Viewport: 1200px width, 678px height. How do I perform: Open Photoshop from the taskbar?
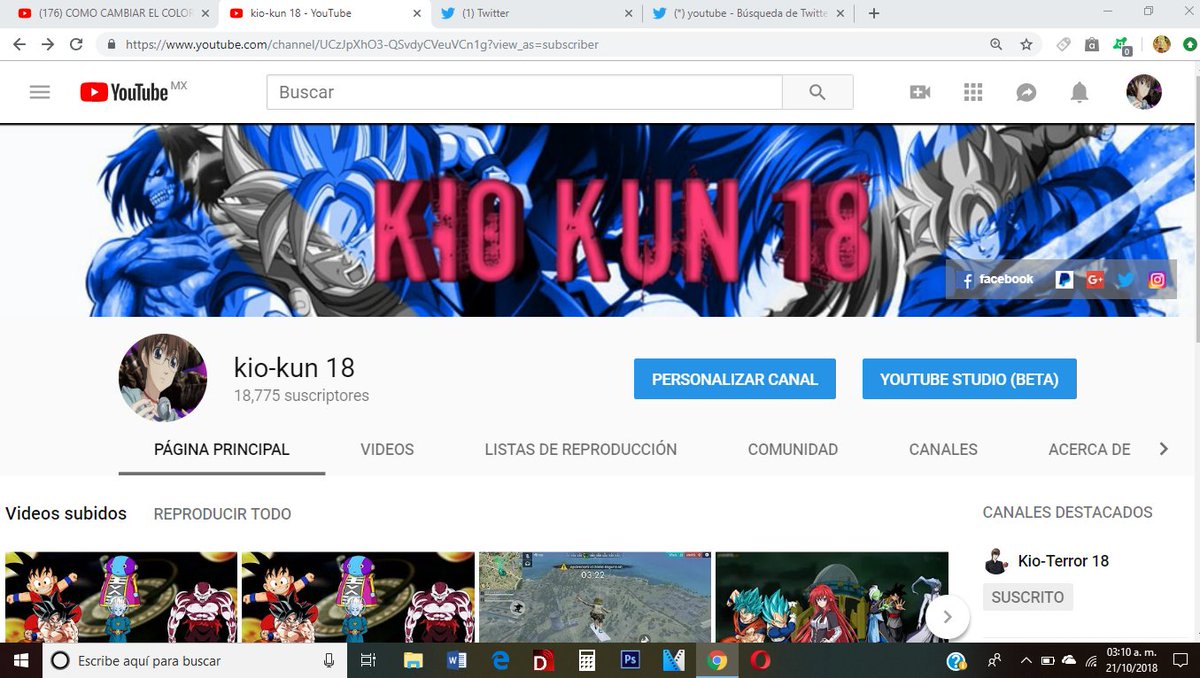click(630, 660)
